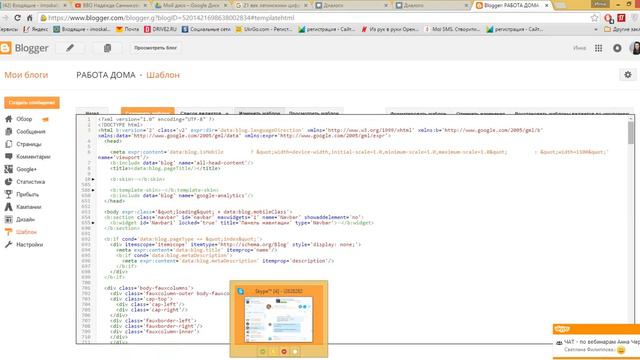Open Статистика in the sidebar
Image resolution: width=640 pixels, height=360 pixels.
click(x=31, y=182)
